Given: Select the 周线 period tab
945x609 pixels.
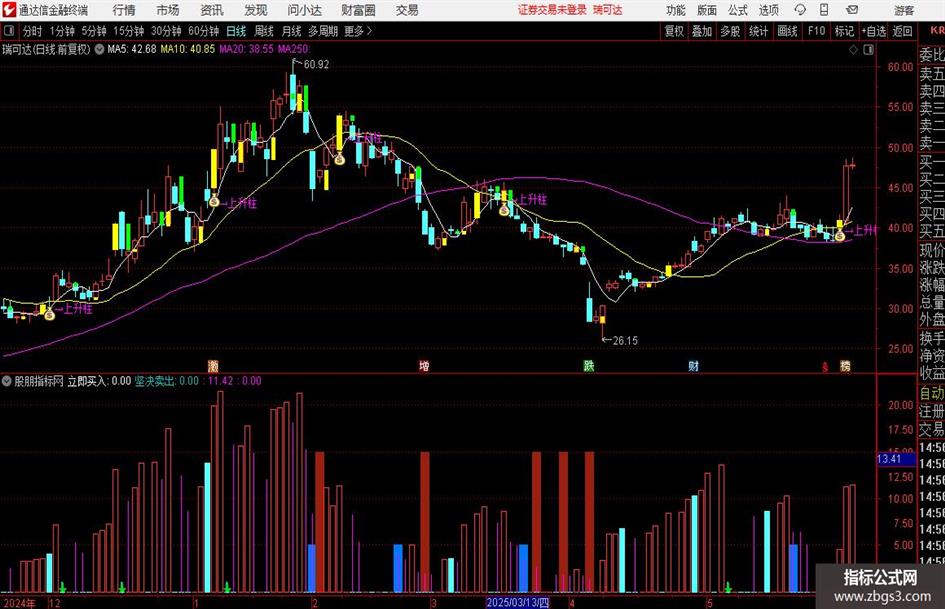Looking at the screenshot, I should tap(264, 31).
